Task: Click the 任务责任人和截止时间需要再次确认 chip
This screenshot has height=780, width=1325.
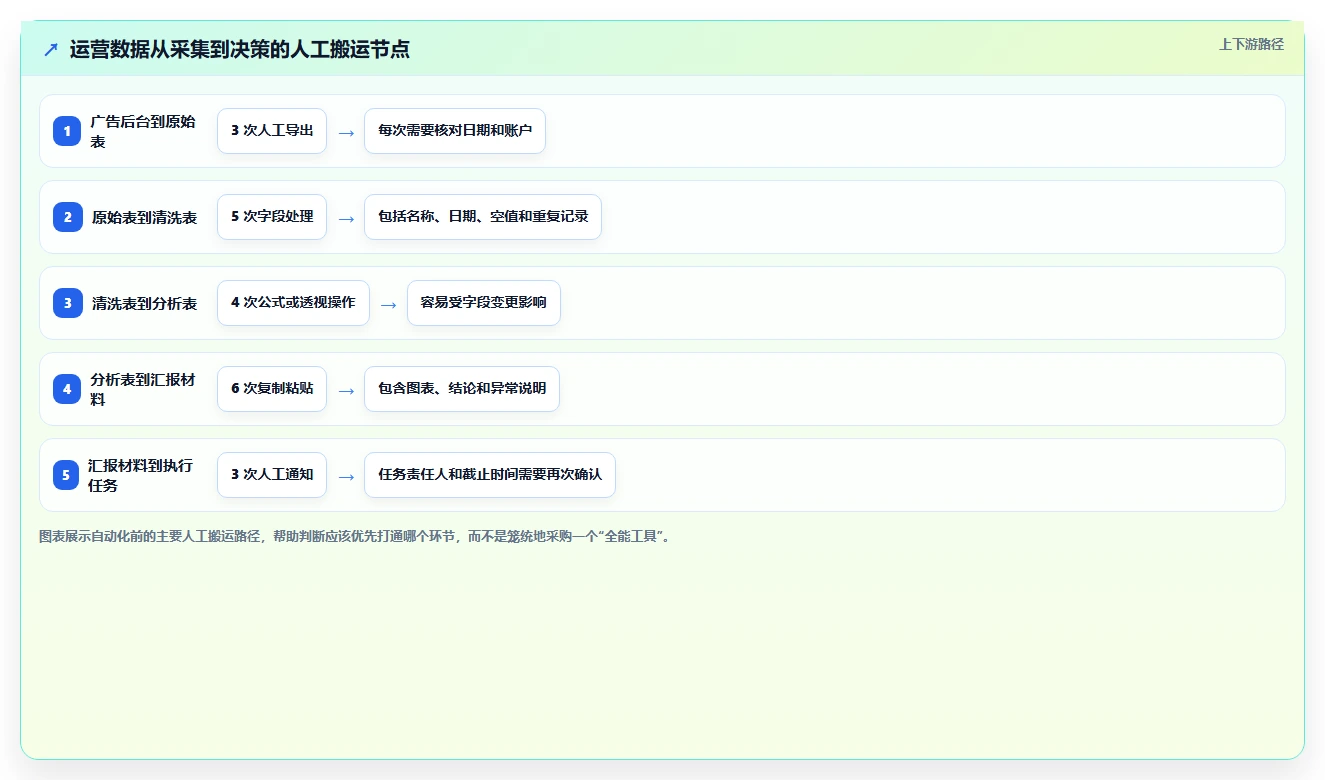Action: [490, 475]
